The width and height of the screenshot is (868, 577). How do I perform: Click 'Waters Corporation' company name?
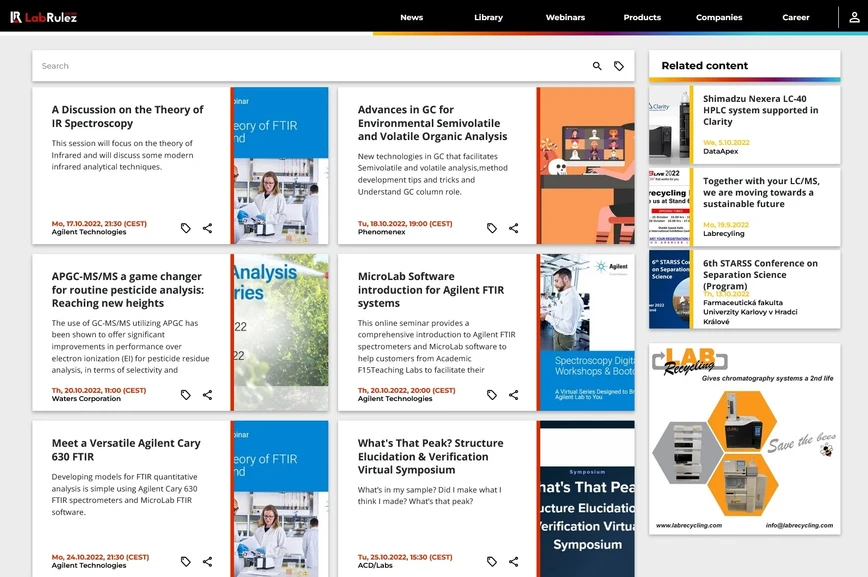tap(86, 399)
